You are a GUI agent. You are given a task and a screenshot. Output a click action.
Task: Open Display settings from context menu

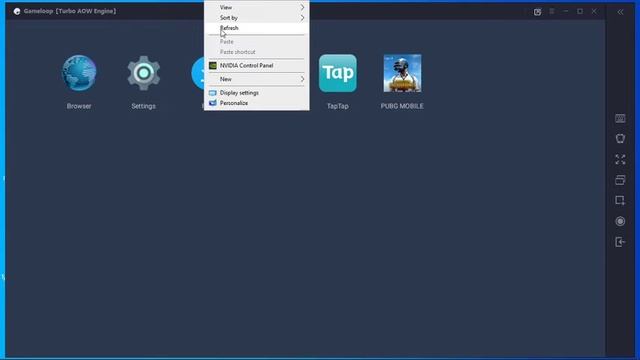click(x=256, y=93)
